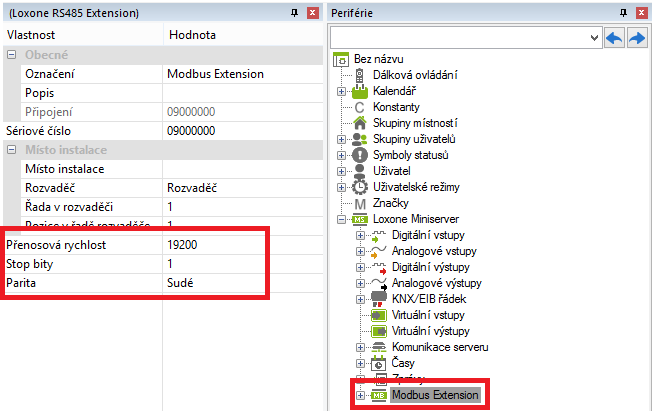This screenshot has width=652, height=411.
Task: Select Virtuální vstupy in the tree
Action: click(x=428, y=315)
